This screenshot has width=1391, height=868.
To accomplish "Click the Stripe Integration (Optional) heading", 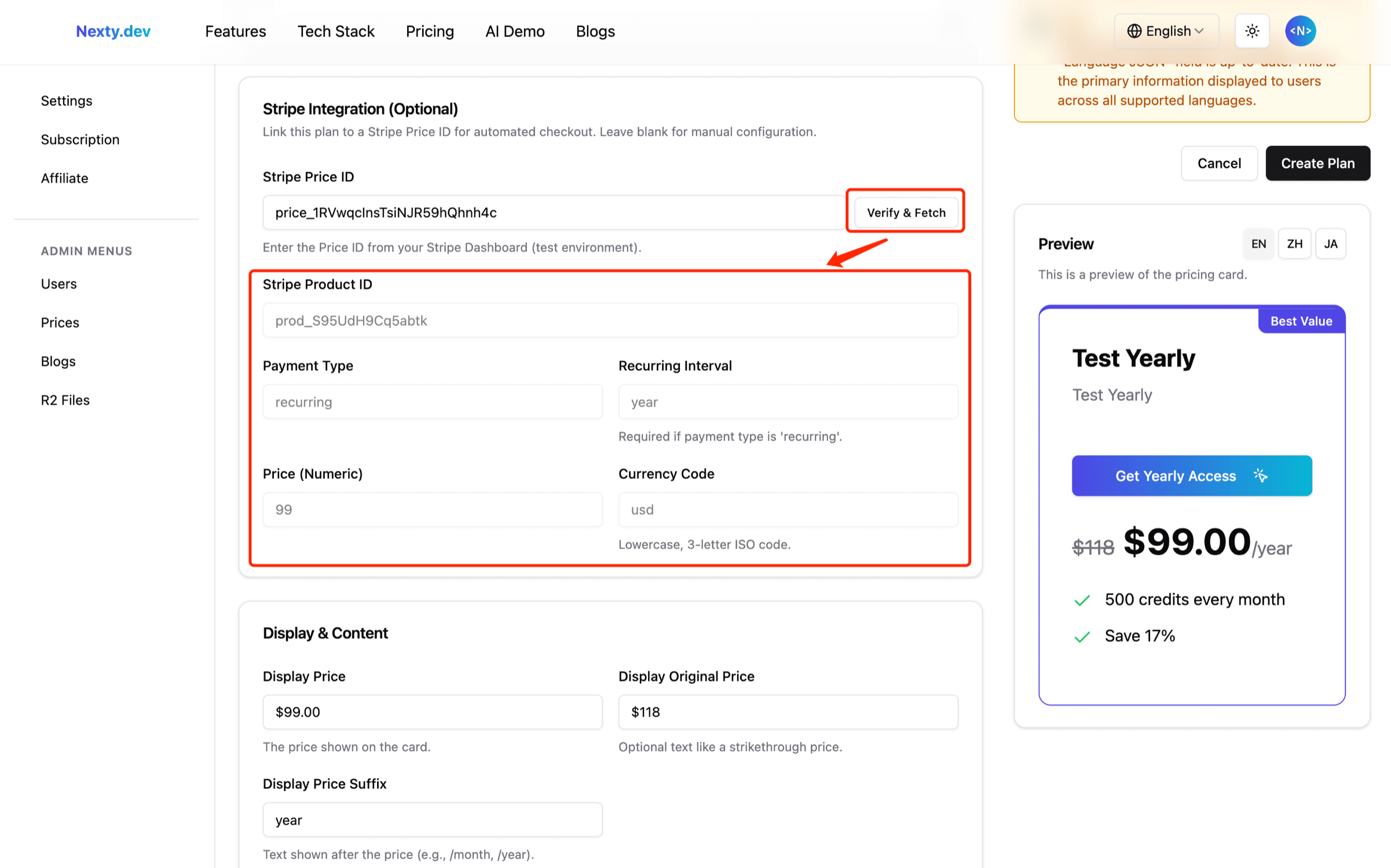I will pos(360,109).
